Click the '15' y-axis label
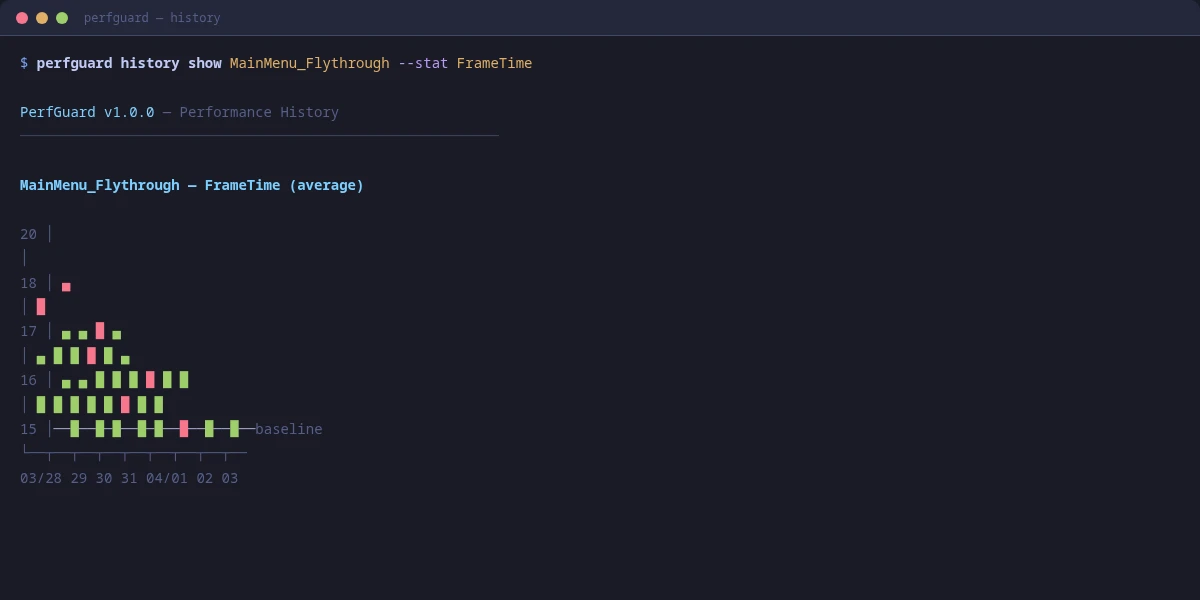 (28, 429)
